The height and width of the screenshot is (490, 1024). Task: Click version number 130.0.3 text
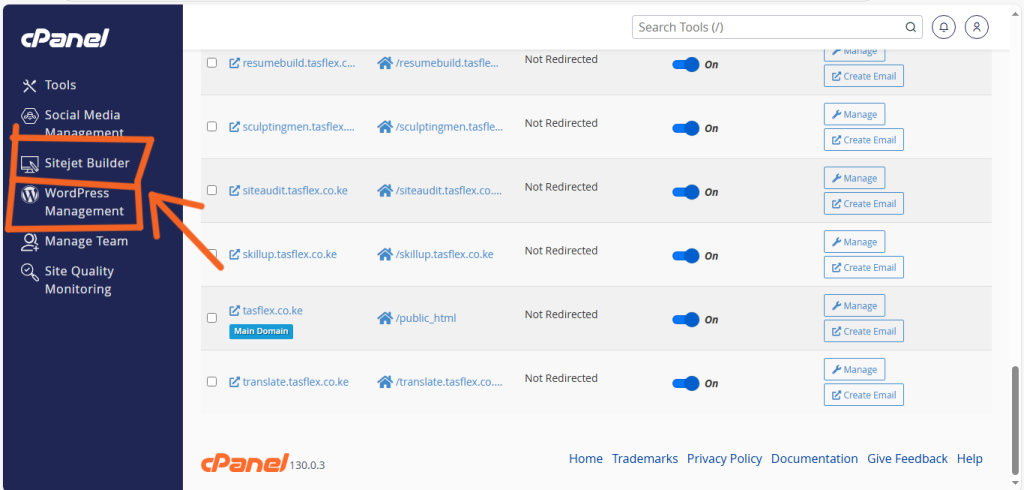pos(308,465)
